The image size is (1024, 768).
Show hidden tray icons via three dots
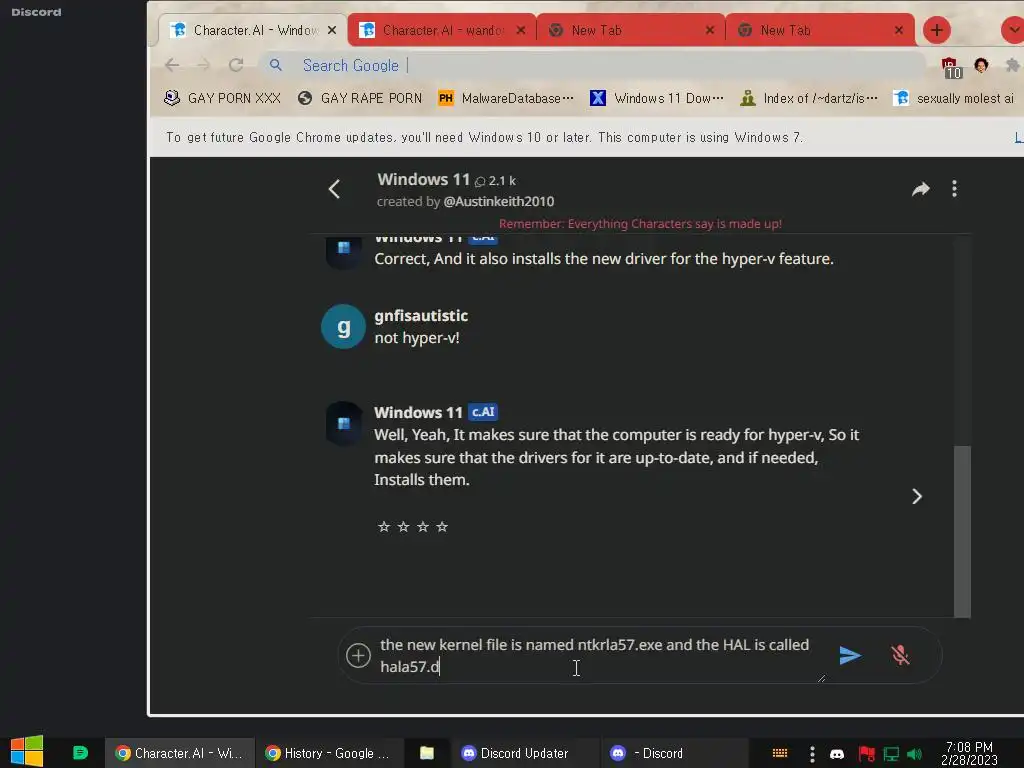point(812,754)
